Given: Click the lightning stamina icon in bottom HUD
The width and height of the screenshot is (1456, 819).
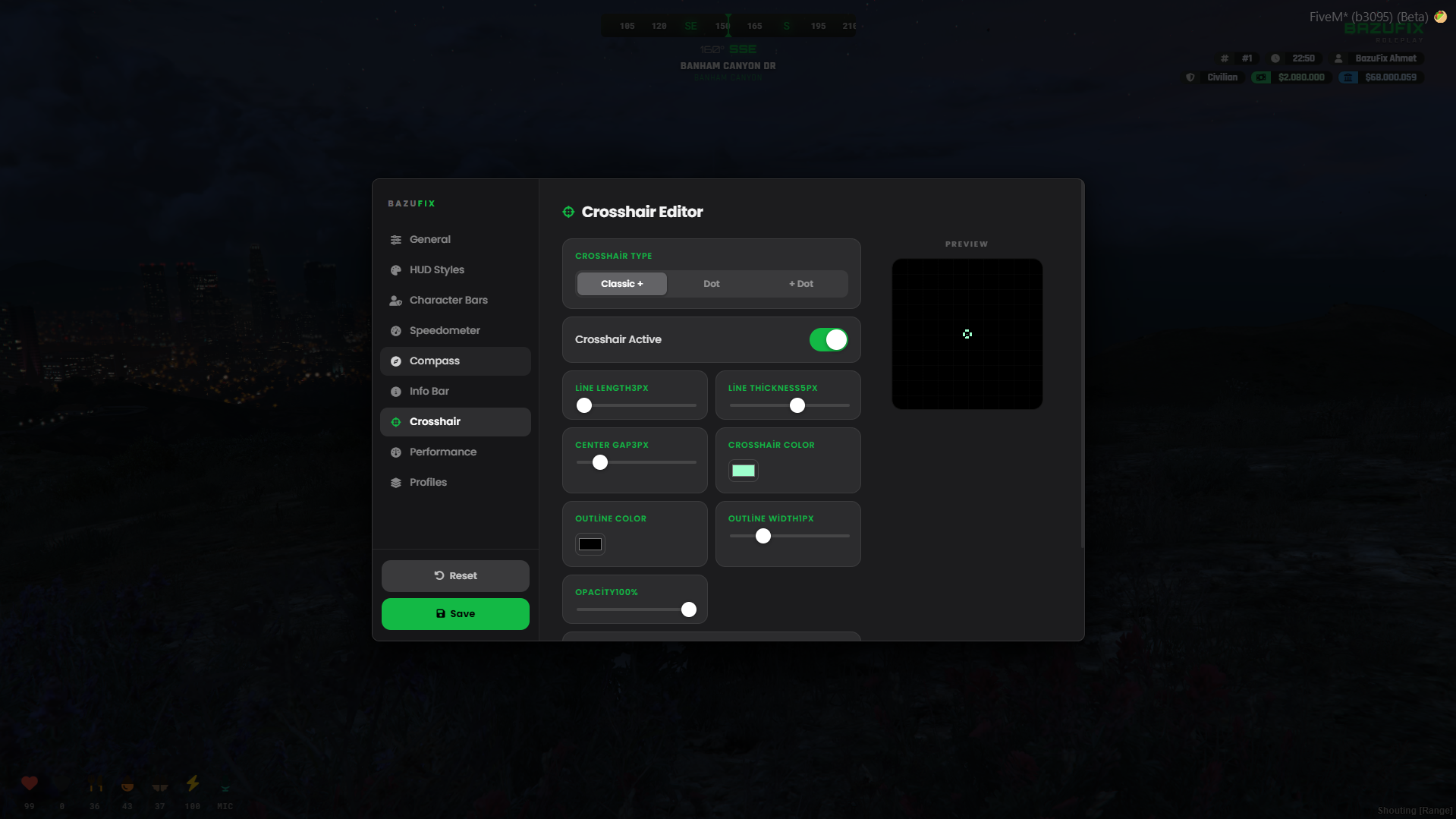Looking at the screenshot, I should click(x=193, y=783).
